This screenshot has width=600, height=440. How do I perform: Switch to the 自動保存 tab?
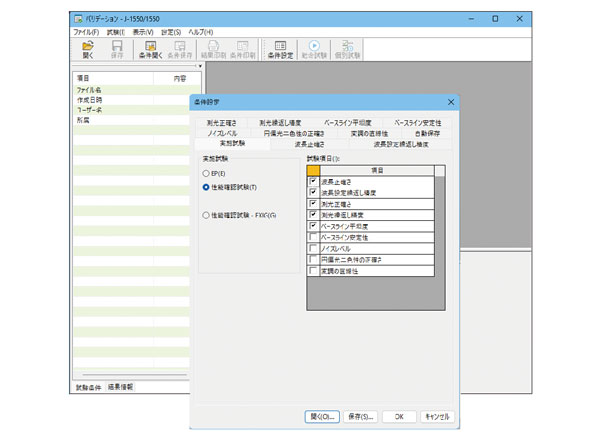point(427,134)
